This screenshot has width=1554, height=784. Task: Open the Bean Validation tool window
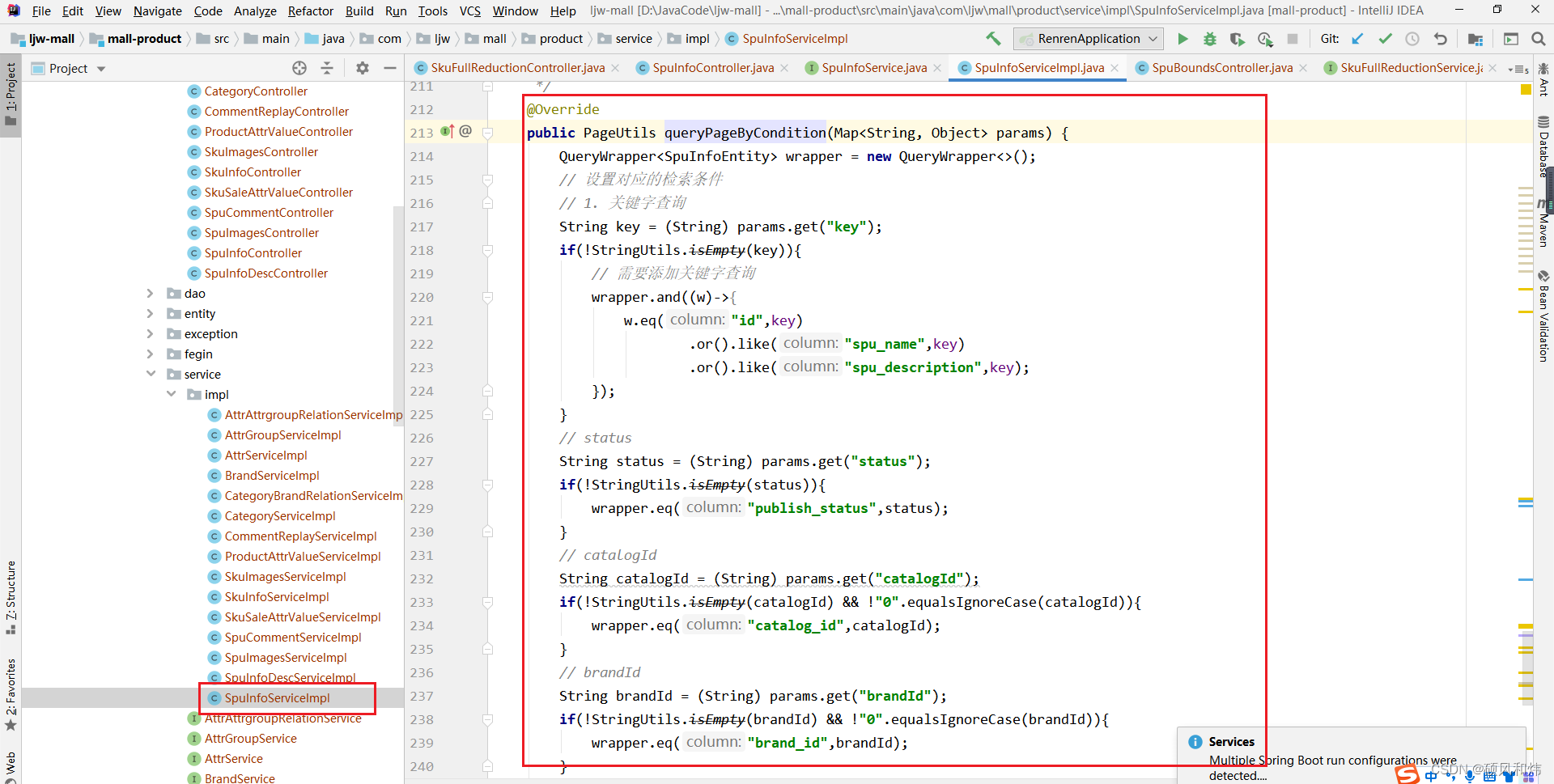click(1543, 316)
